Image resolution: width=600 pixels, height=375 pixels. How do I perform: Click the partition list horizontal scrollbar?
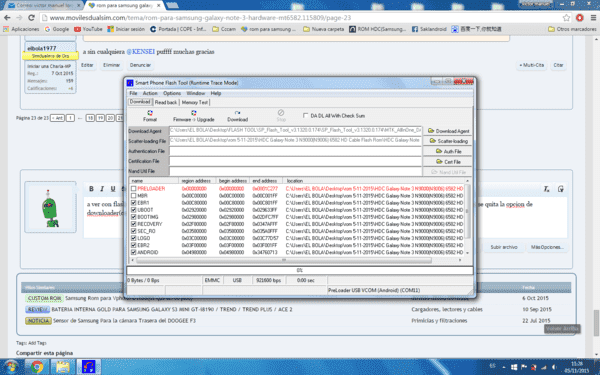pos(284,260)
